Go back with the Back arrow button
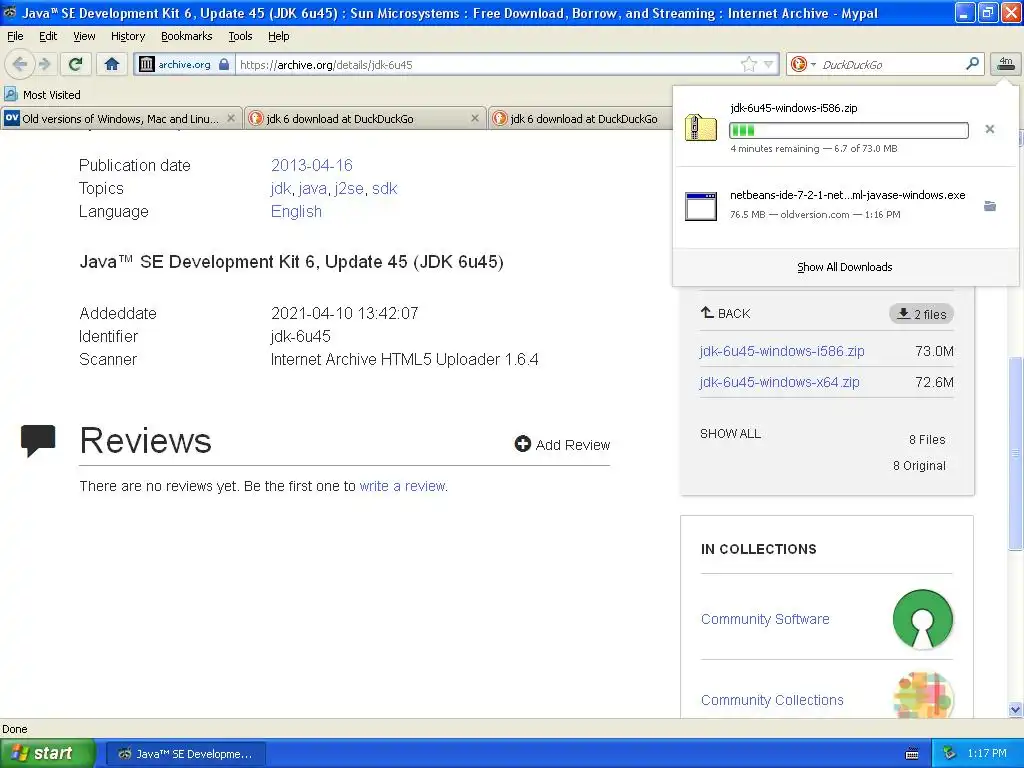This screenshot has height=768, width=1024. (x=20, y=64)
